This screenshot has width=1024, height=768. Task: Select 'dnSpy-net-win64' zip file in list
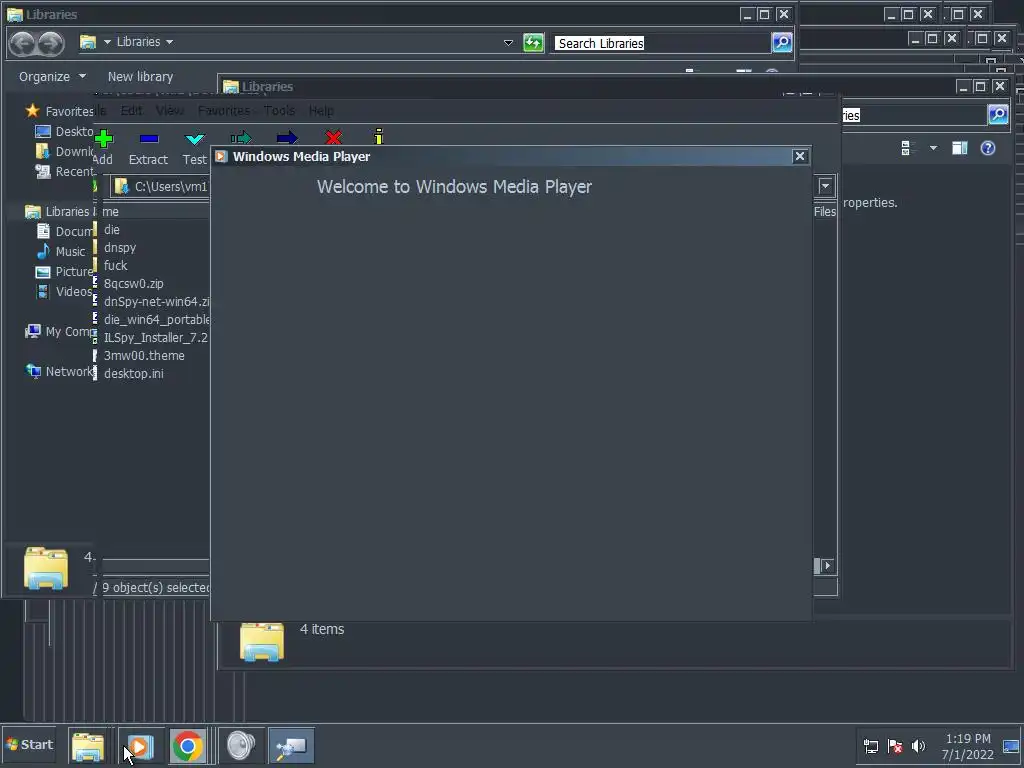pos(156,302)
